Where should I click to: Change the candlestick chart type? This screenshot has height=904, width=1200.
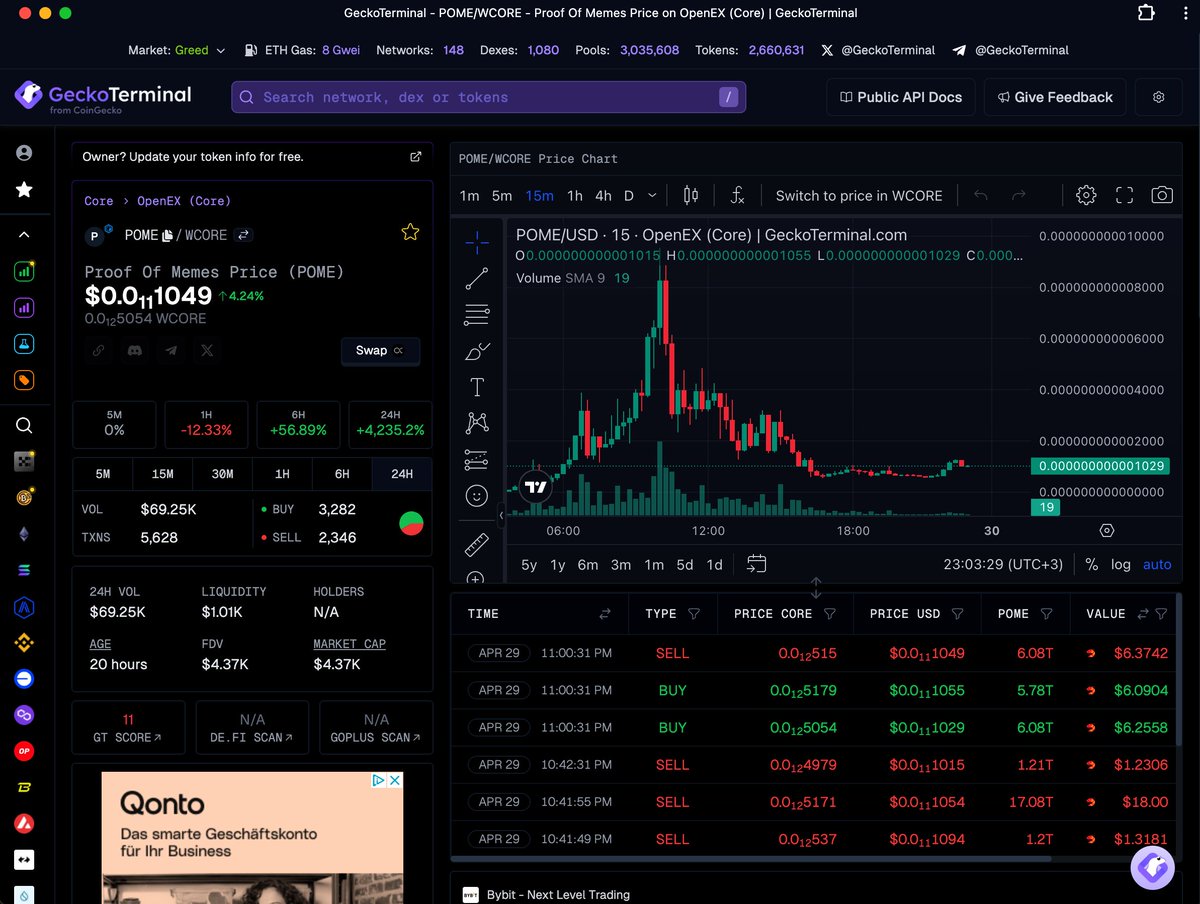pos(690,196)
